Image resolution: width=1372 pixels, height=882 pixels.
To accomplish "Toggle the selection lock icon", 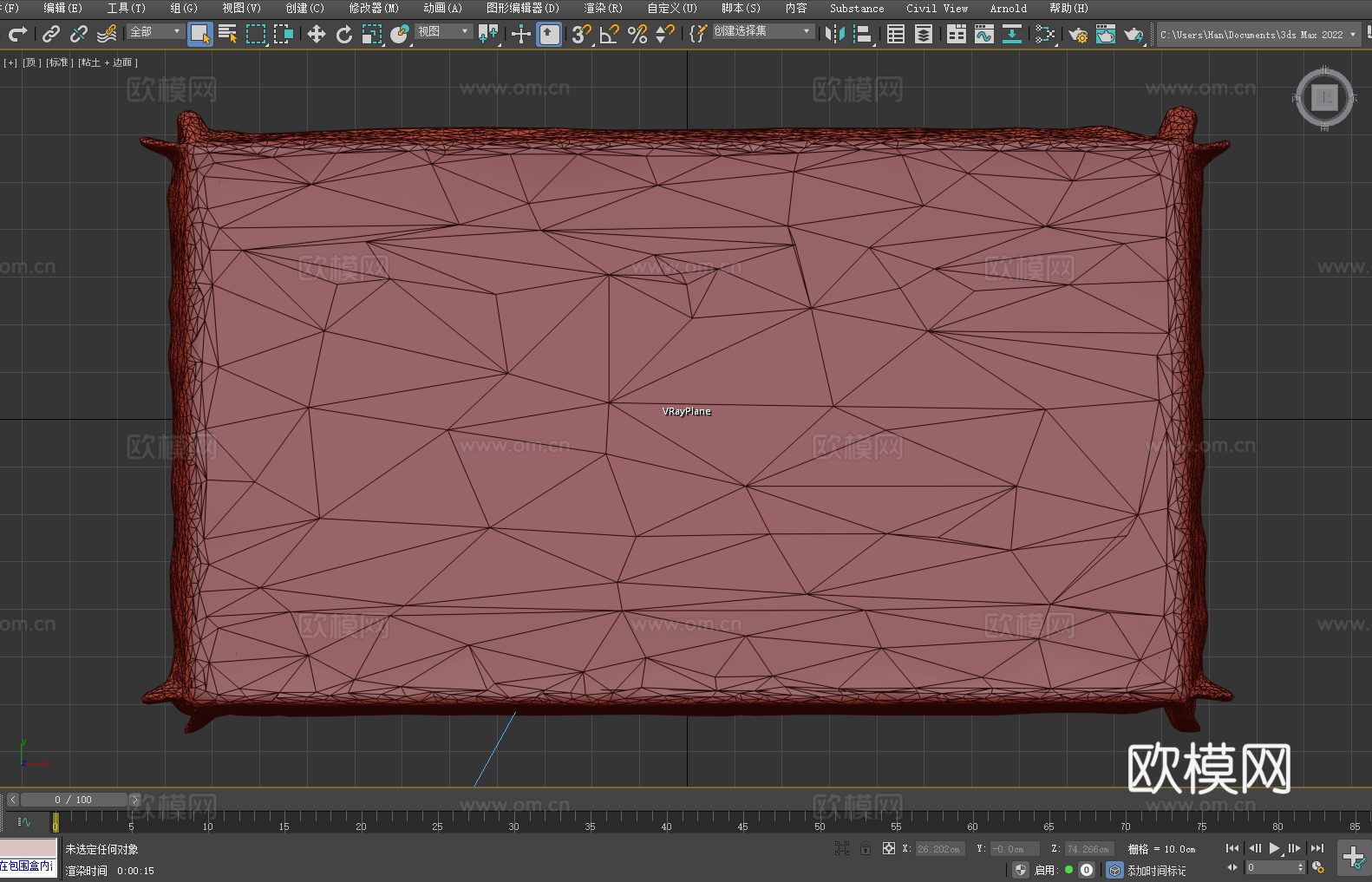I will point(866,848).
